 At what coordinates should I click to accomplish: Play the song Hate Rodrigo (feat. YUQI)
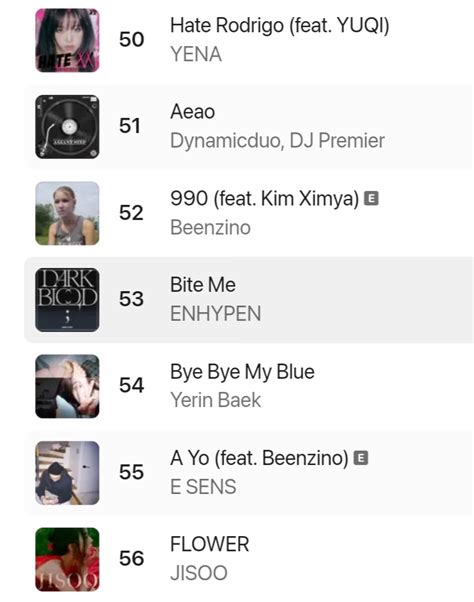tap(280, 26)
